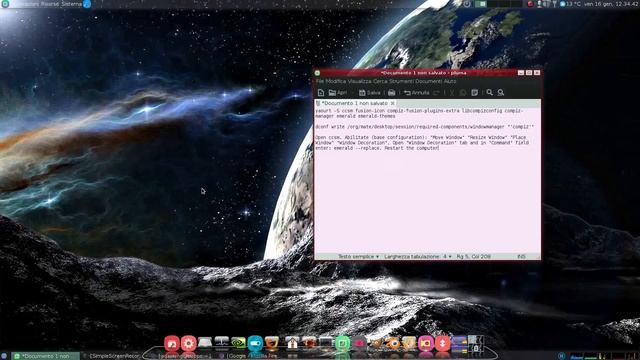Close the Documento 1 non salvato tab
Screen dimensions: 640x360
coord(392,103)
